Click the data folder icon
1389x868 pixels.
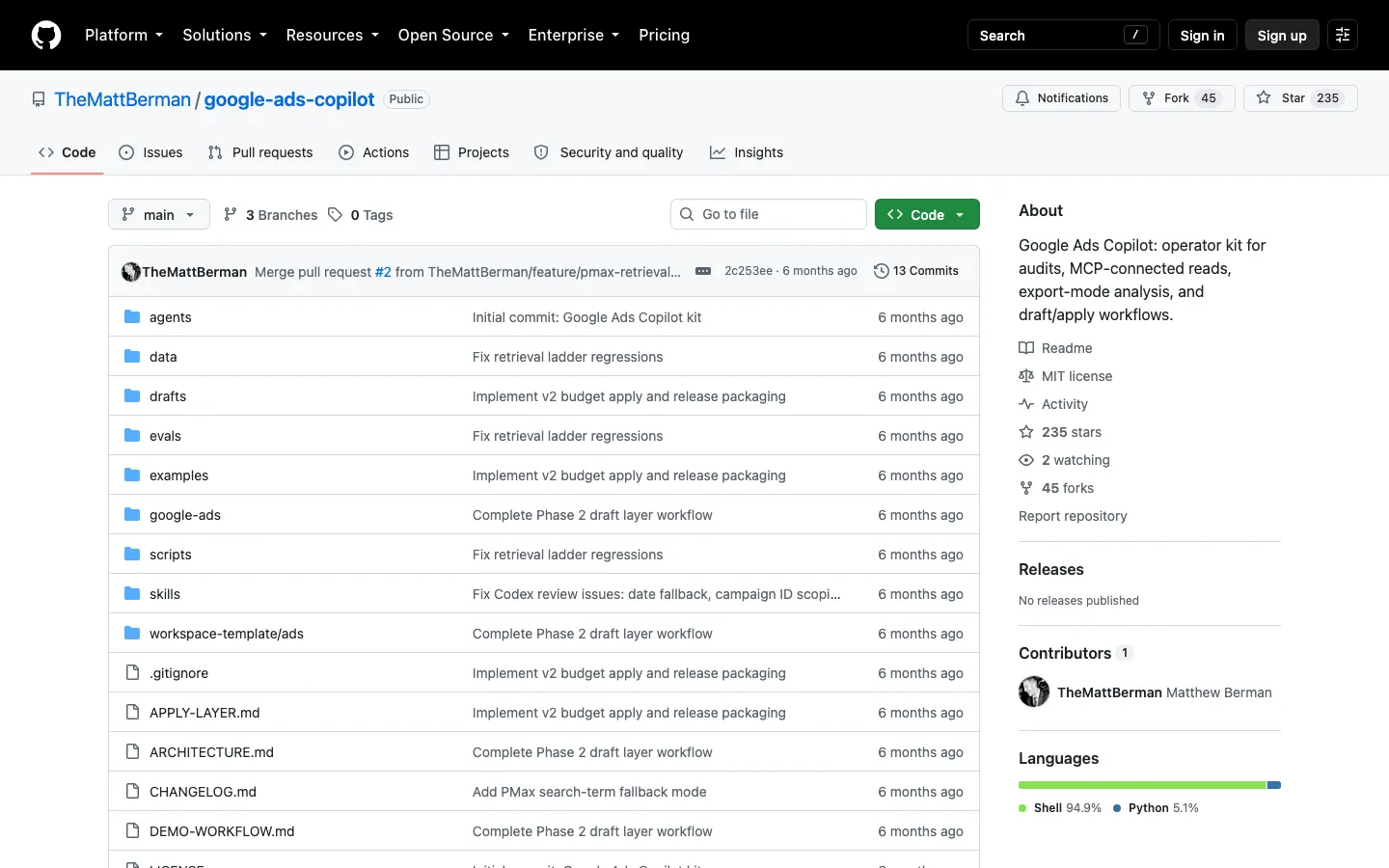point(132,357)
